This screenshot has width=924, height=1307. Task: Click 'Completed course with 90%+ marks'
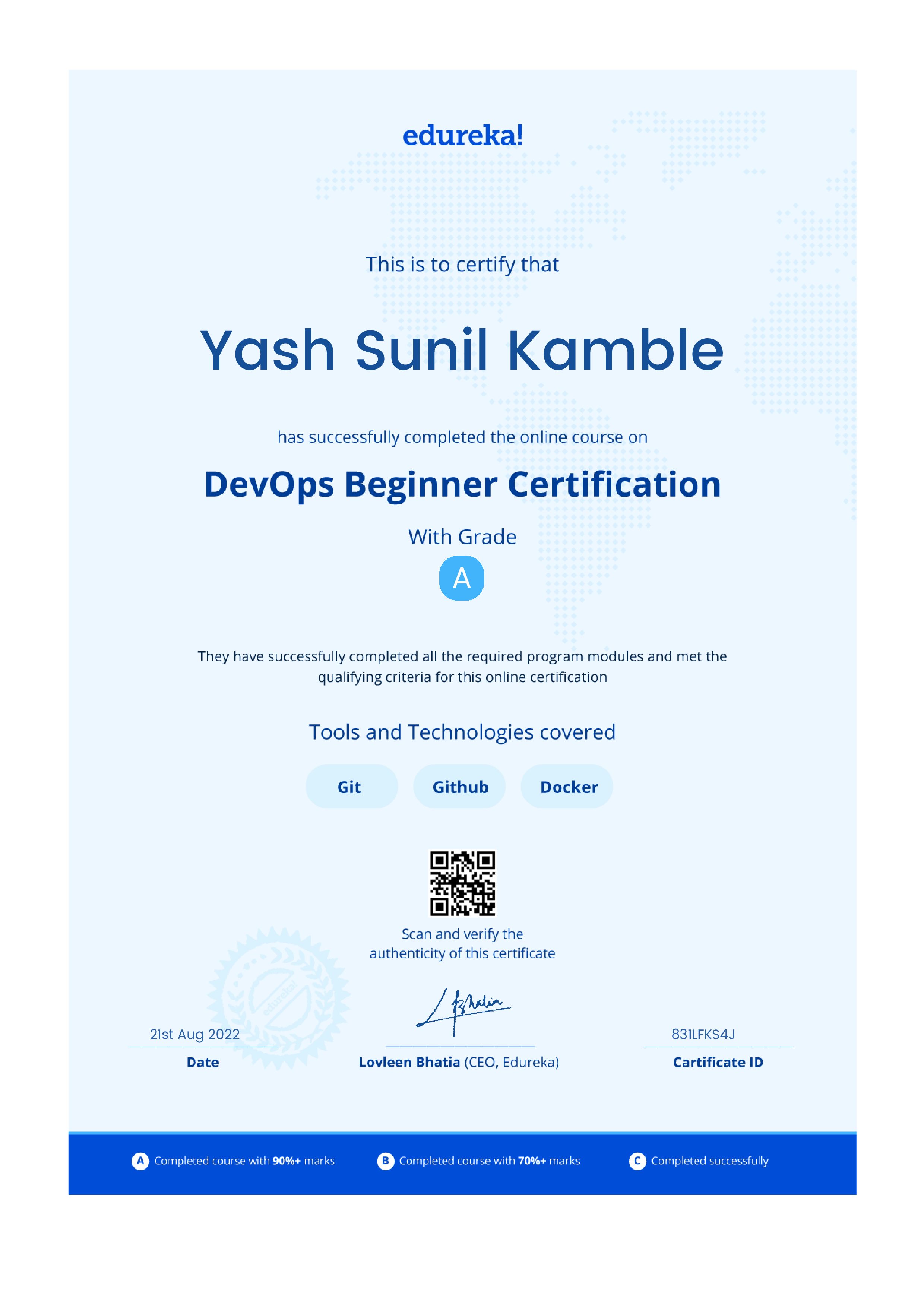pyautogui.click(x=244, y=1161)
